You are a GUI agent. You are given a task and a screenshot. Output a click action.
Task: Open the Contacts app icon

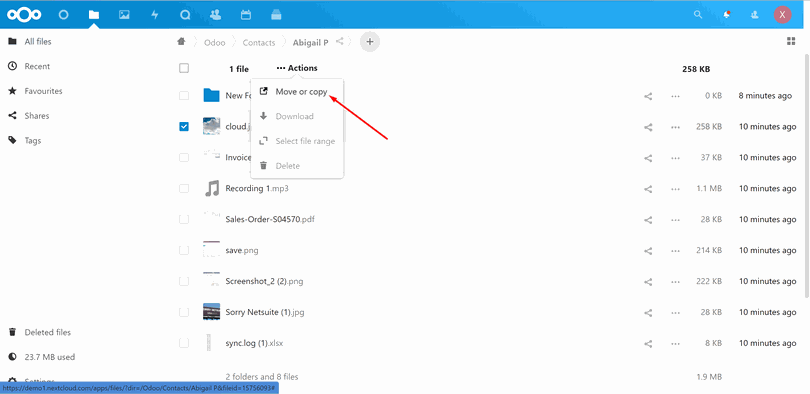[x=215, y=14]
